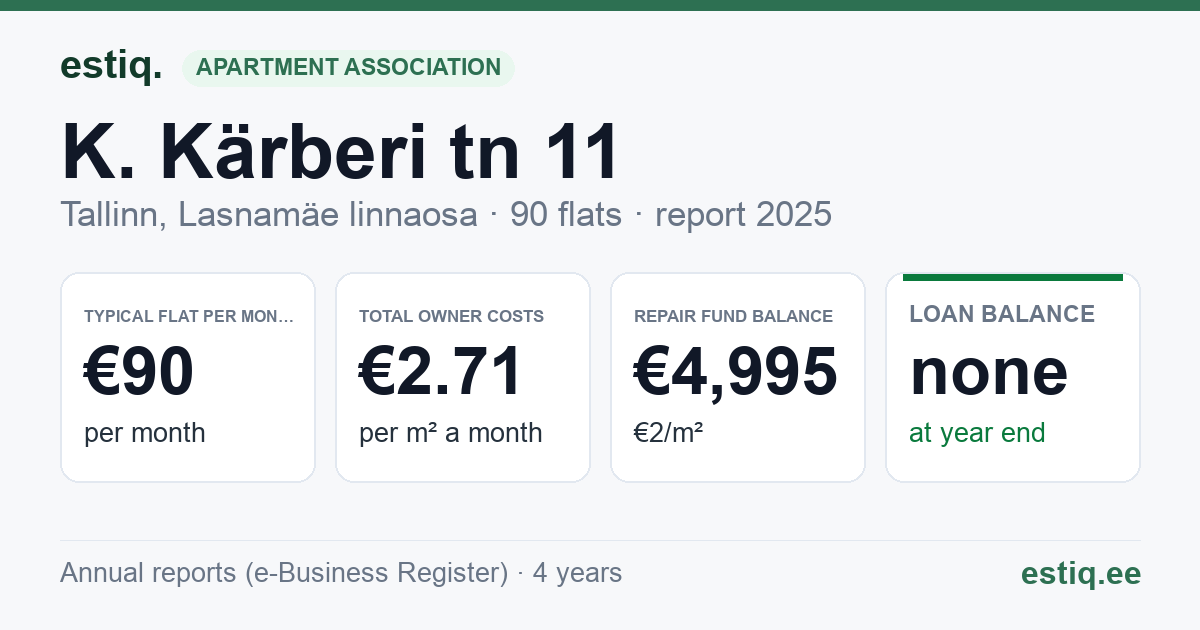1200x630 pixels.
Task: Click the 'none' loan value
Action: pos(989,372)
